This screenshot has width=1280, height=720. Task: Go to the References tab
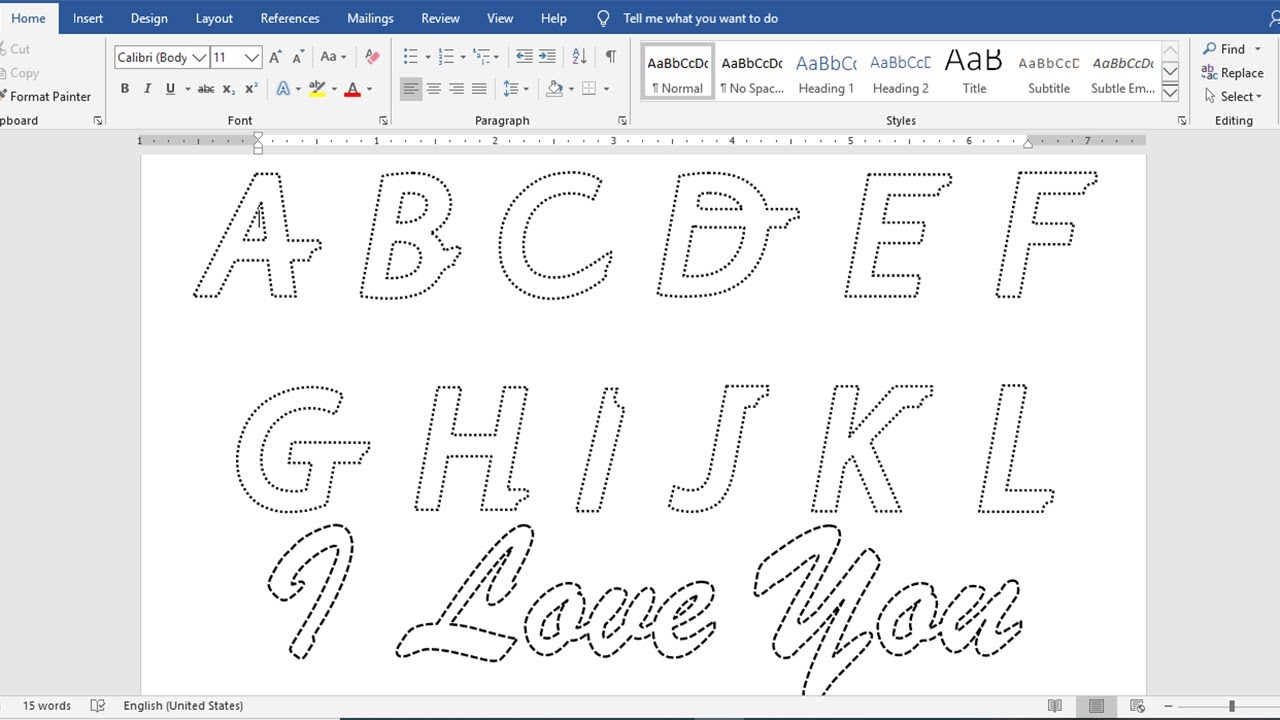290,18
